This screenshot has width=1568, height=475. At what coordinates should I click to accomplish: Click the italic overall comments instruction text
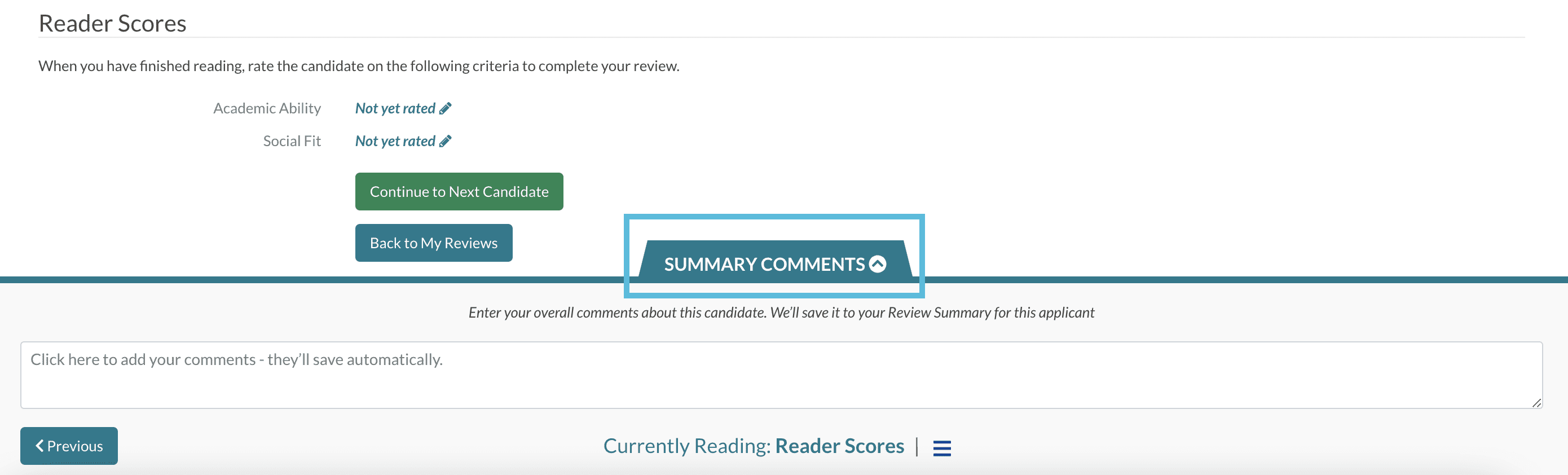click(781, 313)
